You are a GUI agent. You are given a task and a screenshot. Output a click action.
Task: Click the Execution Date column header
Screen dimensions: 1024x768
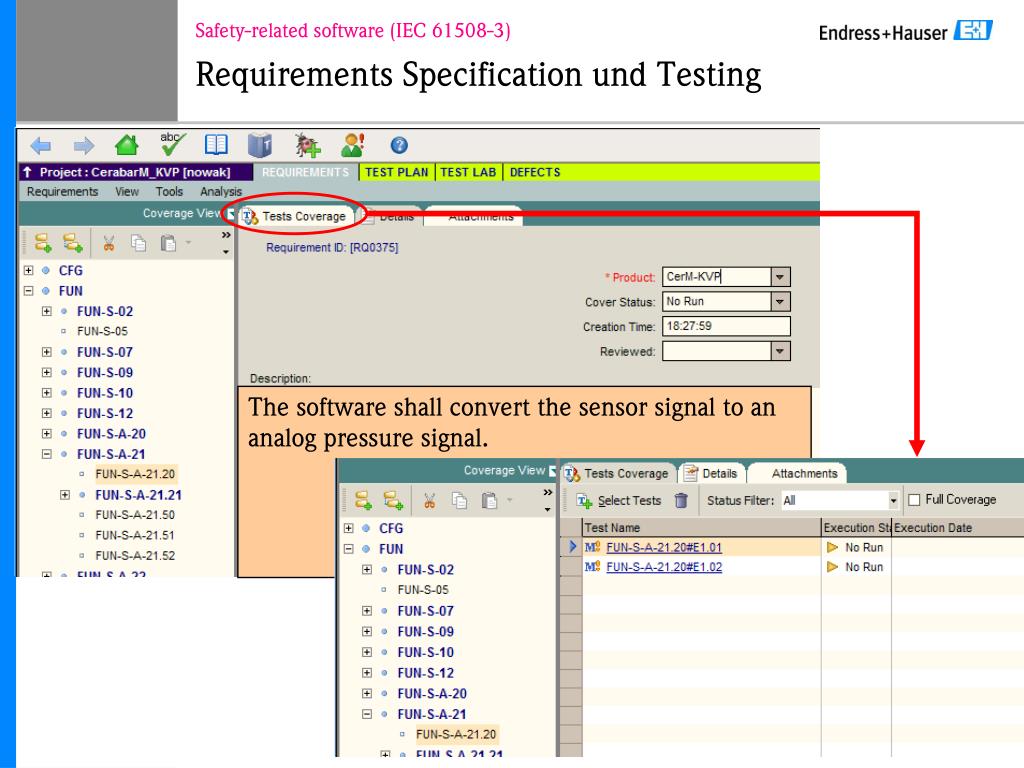tap(957, 528)
